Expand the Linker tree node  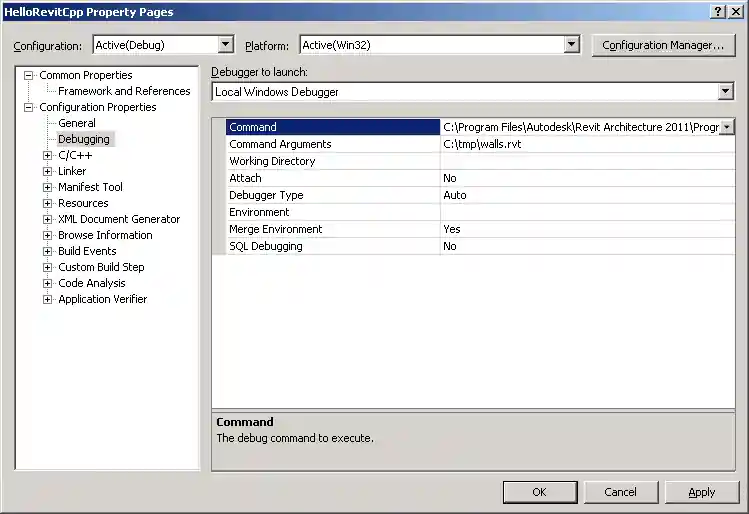(x=47, y=171)
